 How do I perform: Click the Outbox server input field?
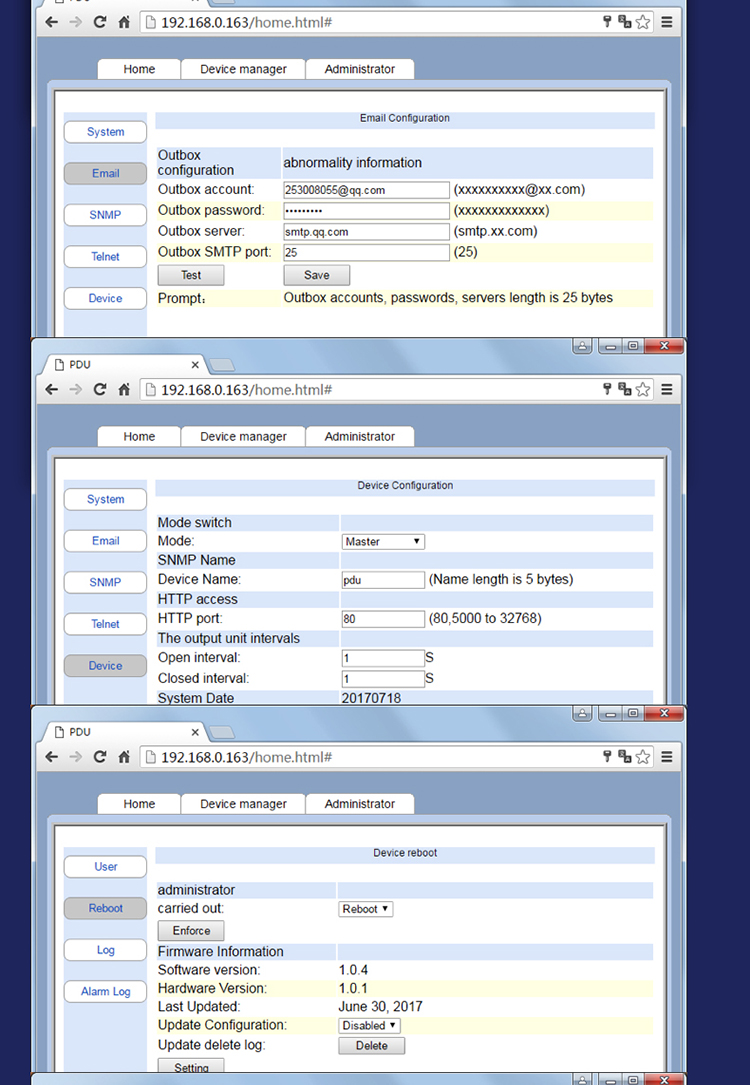(367, 232)
